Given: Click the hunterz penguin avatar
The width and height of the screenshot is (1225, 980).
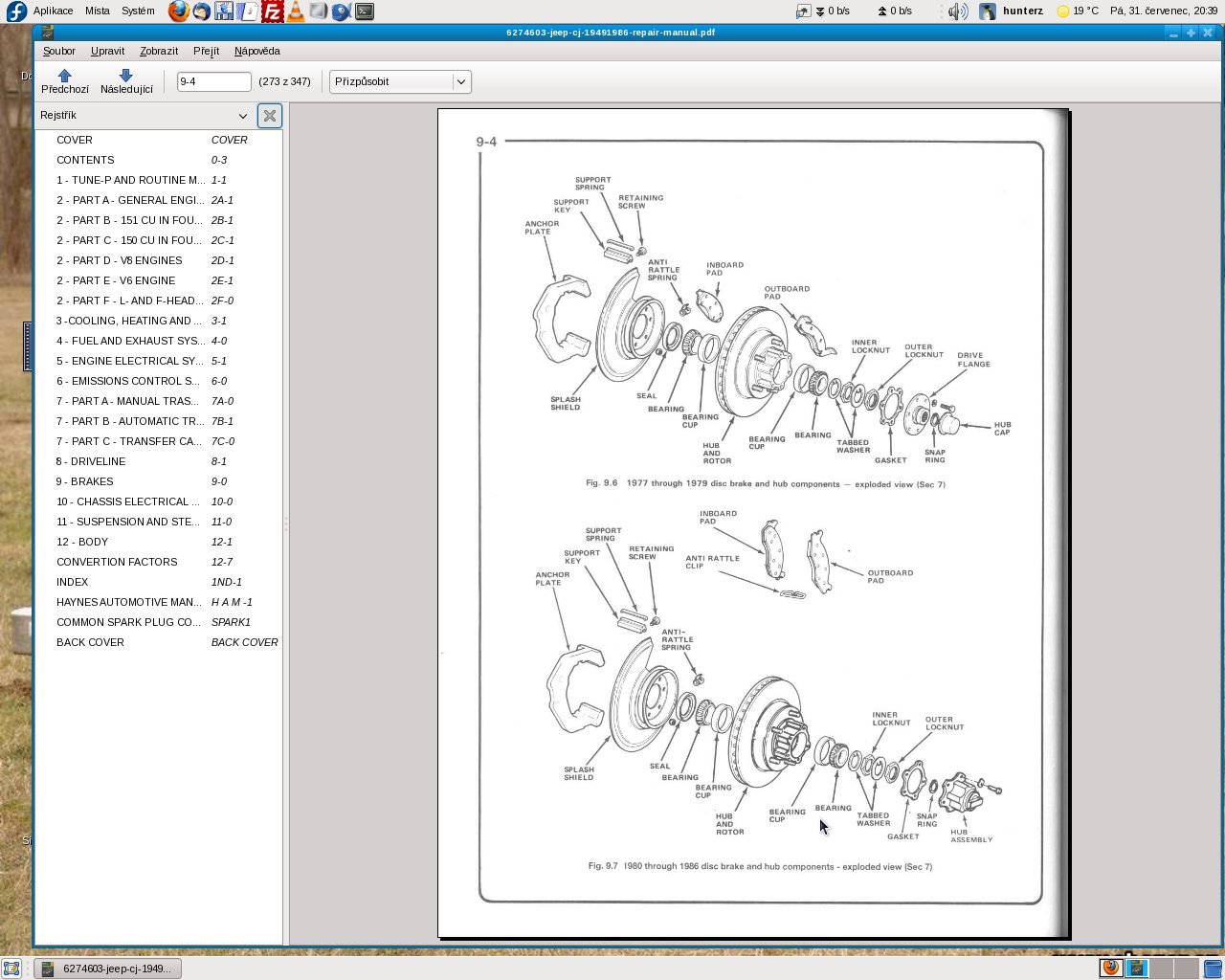Looking at the screenshot, I should tap(988, 11).
